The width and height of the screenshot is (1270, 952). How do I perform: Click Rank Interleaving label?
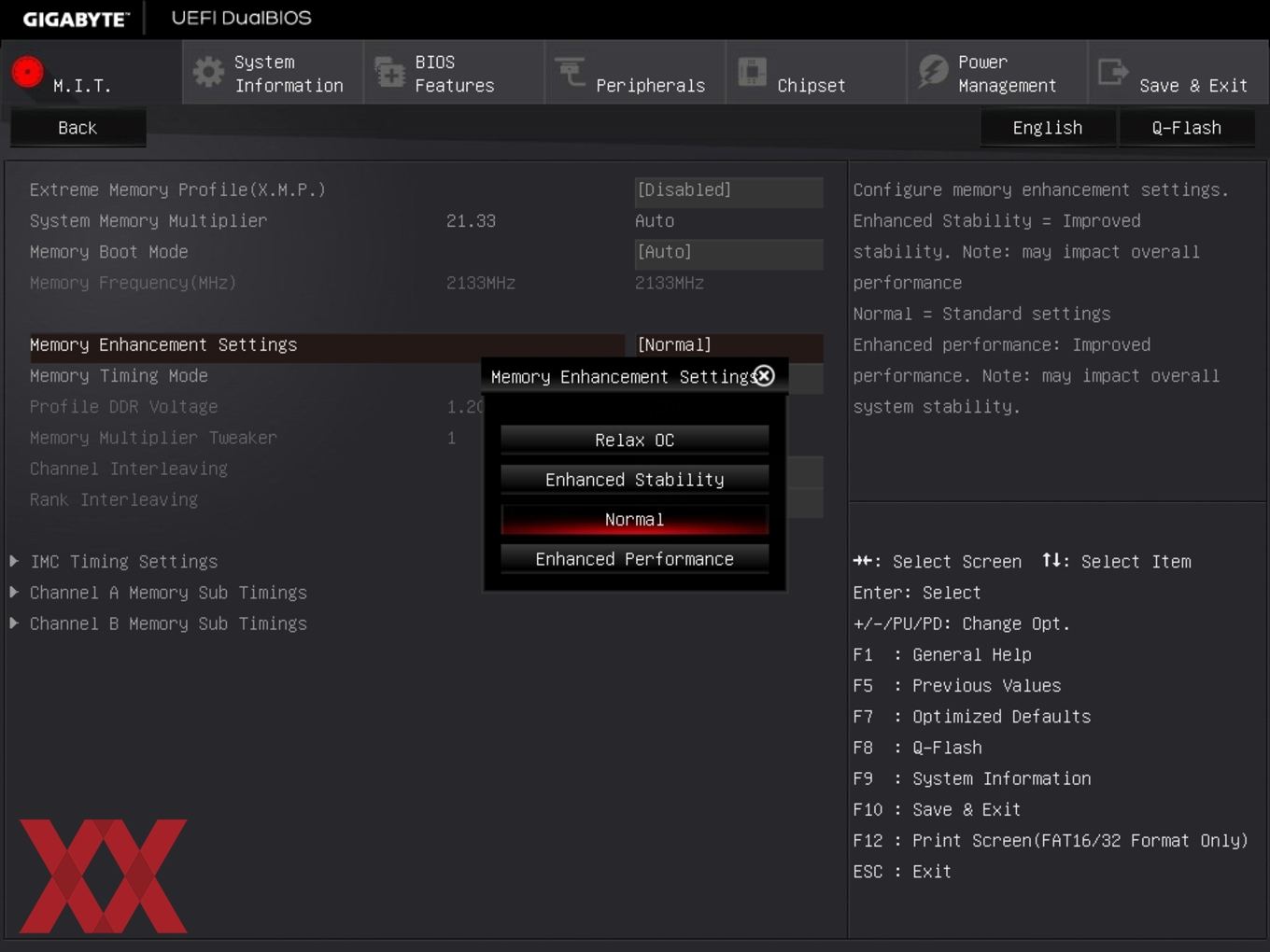click(114, 499)
